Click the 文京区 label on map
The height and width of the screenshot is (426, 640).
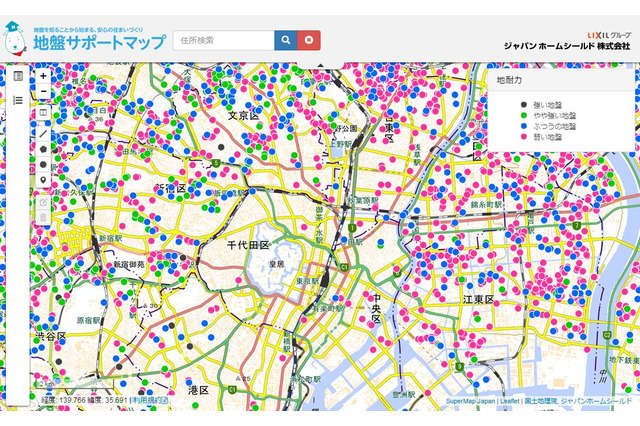click(x=244, y=115)
